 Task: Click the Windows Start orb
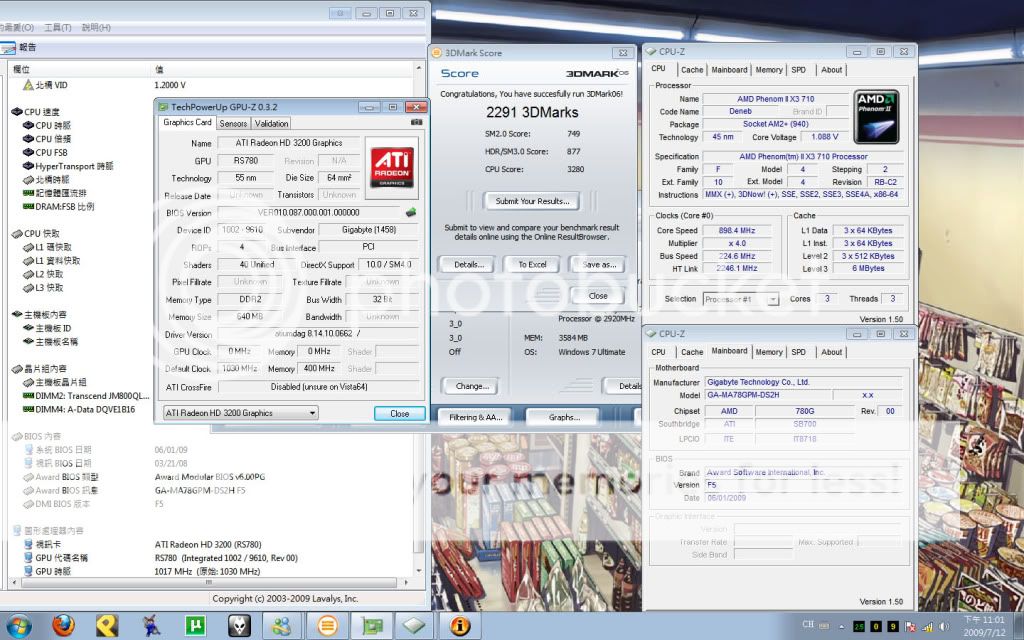[18, 626]
